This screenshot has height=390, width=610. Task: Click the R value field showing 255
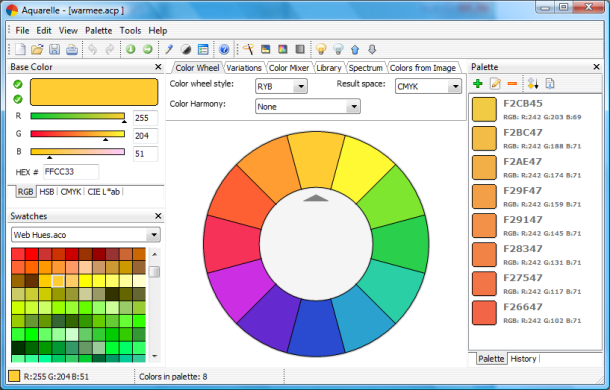point(145,118)
